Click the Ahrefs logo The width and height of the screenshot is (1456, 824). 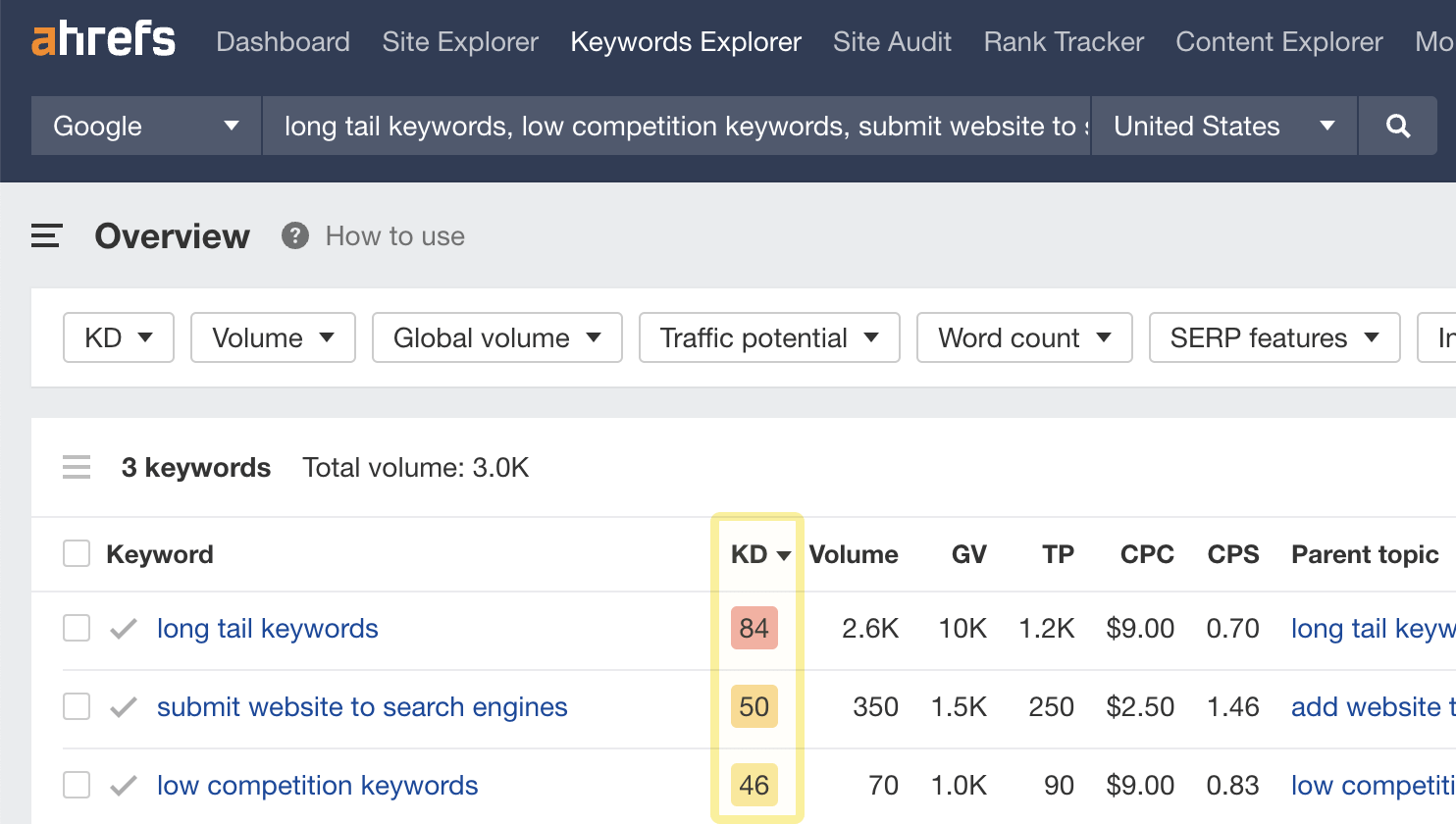[104, 41]
